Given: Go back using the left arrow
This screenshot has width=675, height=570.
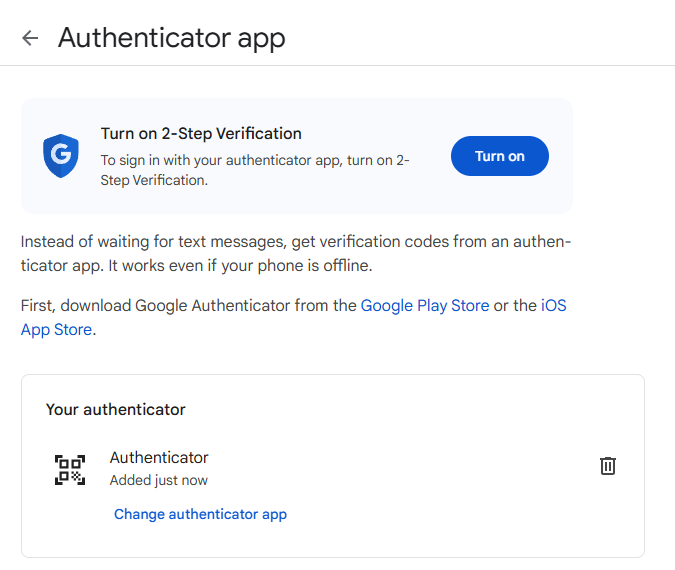Looking at the screenshot, I should (30, 38).
